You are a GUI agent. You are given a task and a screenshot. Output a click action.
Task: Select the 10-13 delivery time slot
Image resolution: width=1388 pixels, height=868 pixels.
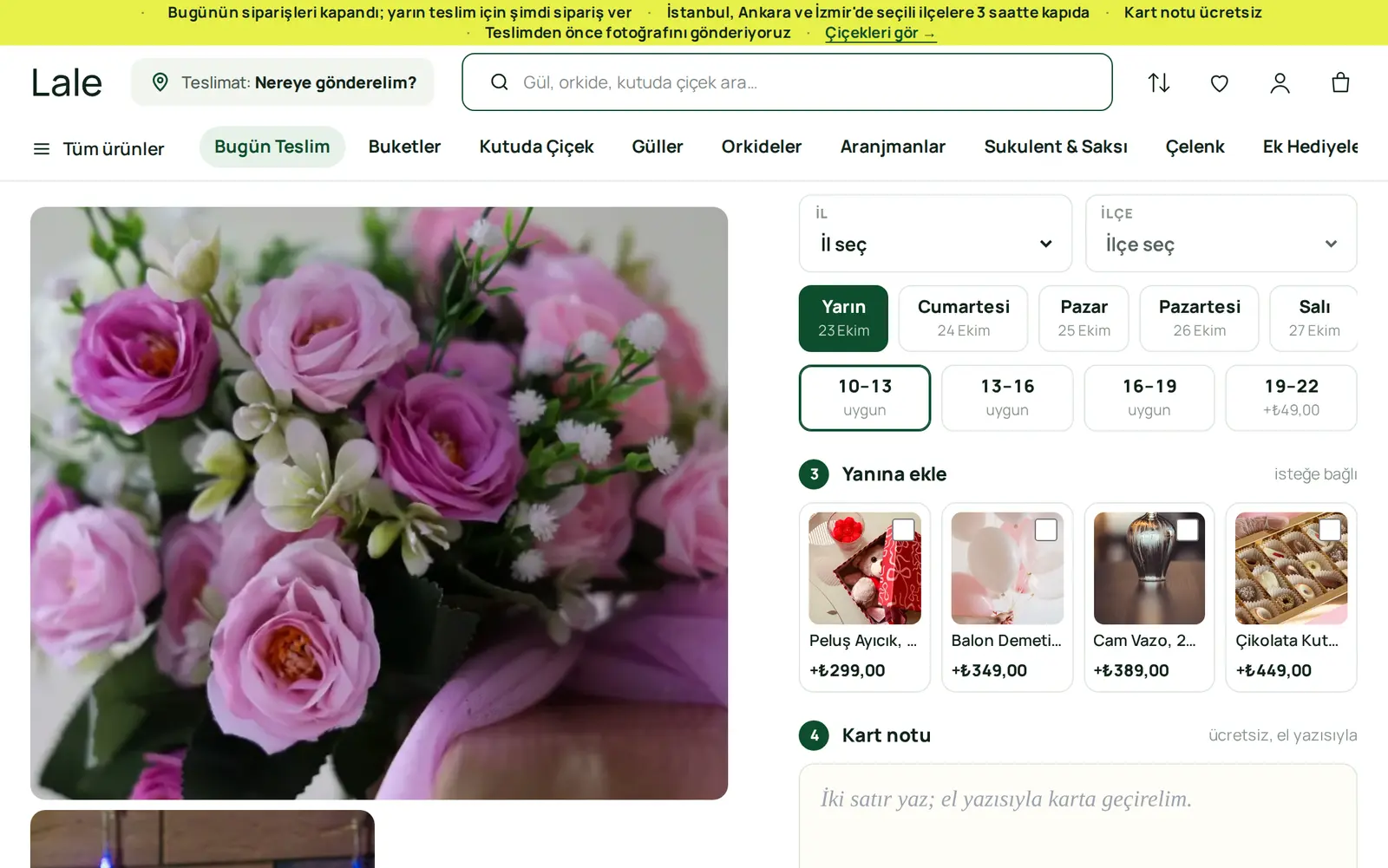point(865,397)
